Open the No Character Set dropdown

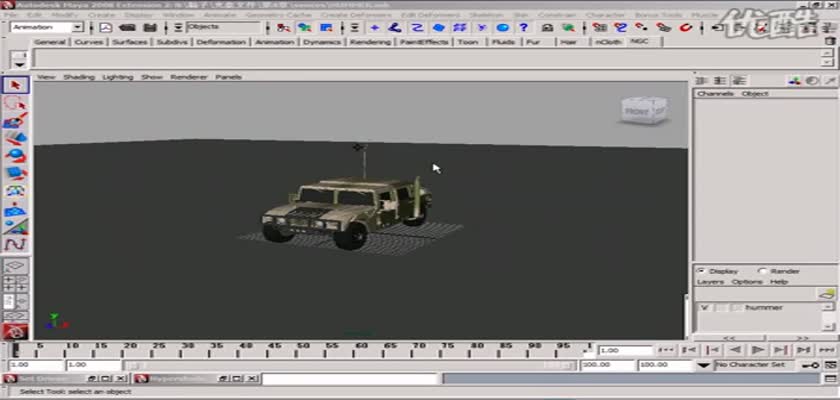pos(704,365)
